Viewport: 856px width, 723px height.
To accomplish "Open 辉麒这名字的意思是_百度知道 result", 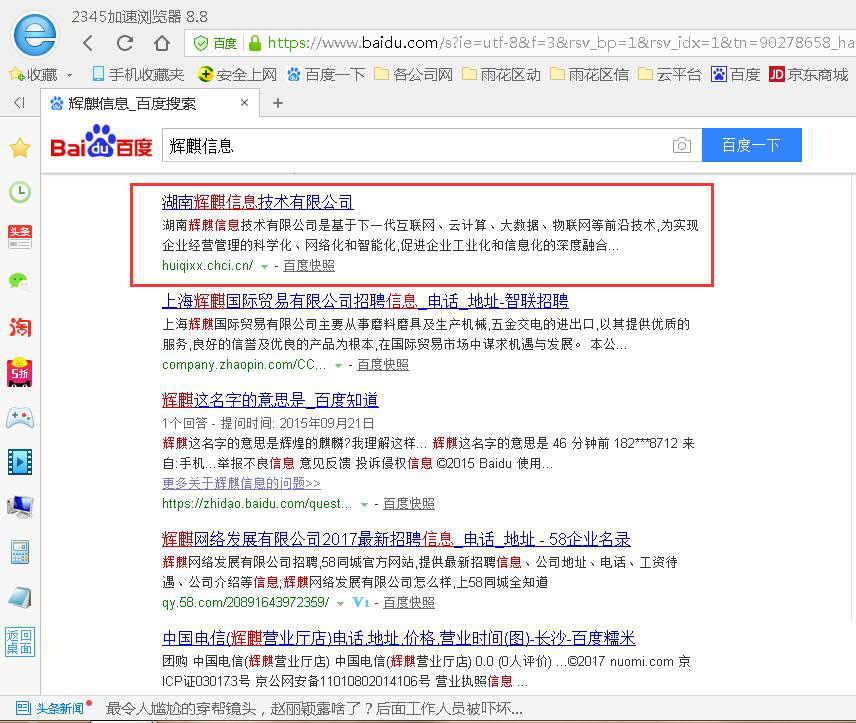I will coord(270,400).
